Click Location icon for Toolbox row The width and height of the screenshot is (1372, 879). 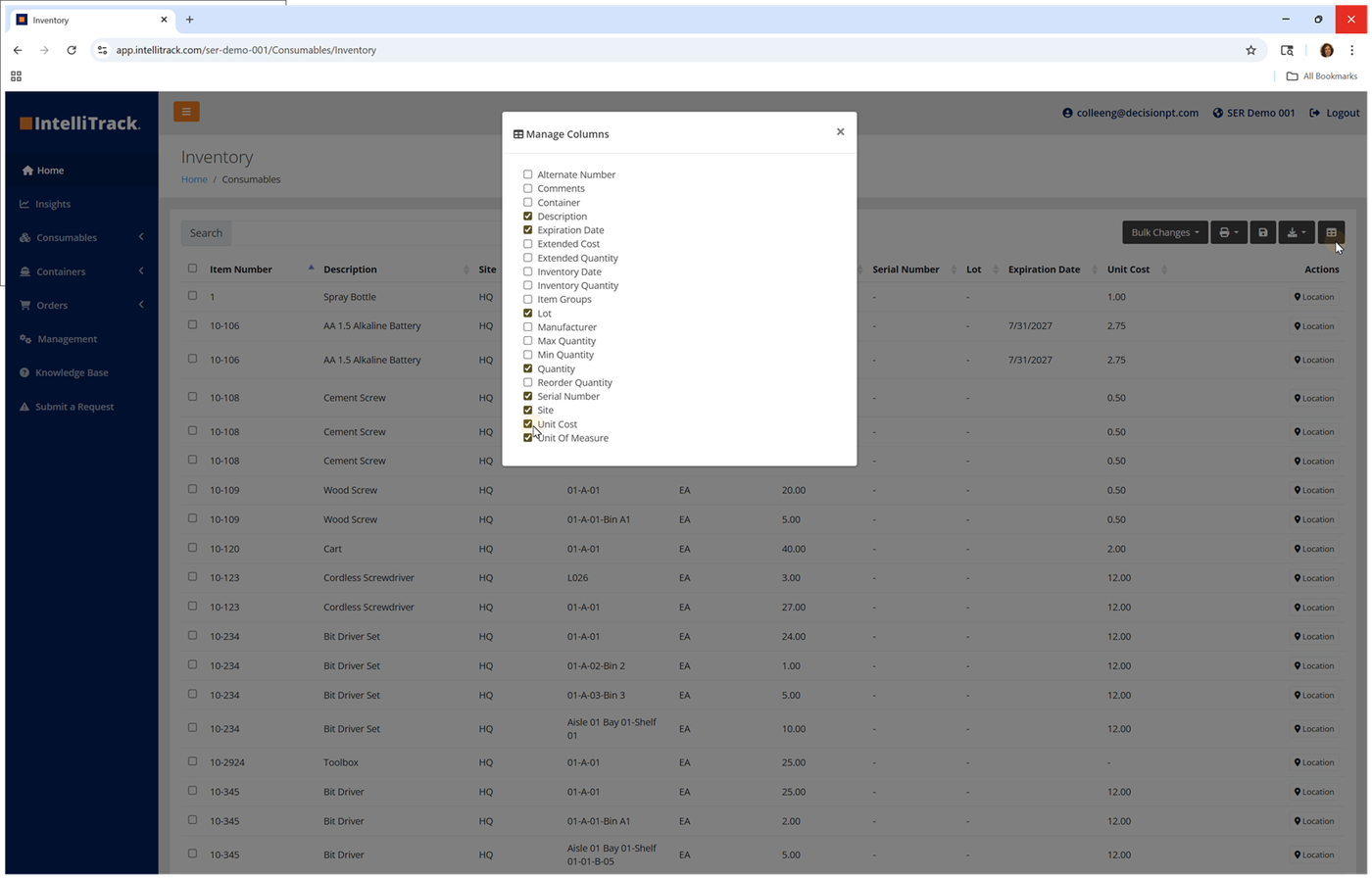click(x=1314, y=762)
